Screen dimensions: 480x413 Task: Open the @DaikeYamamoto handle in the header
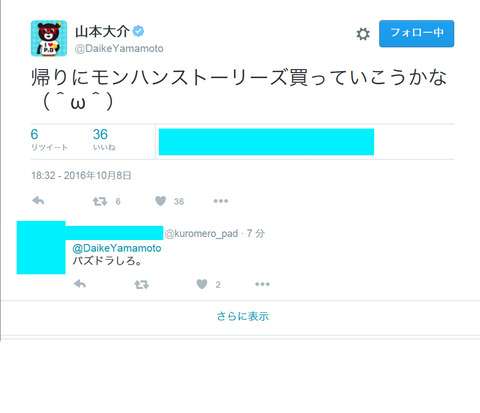click(x=119, y=49)
